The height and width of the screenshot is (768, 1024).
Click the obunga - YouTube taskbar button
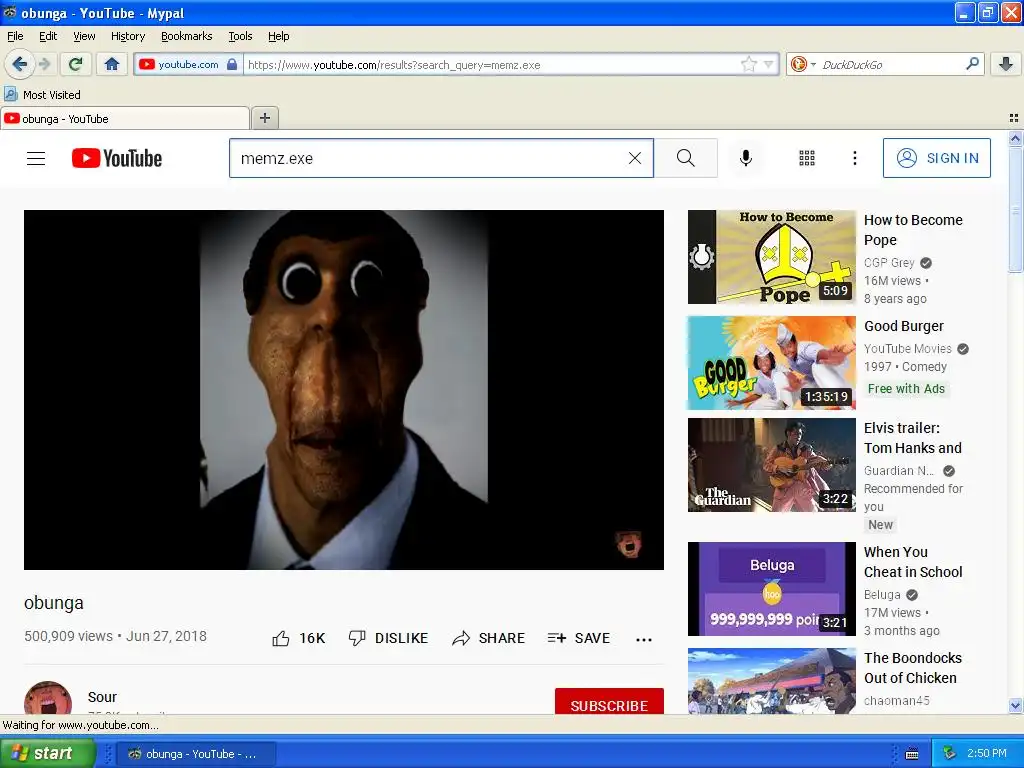point(195,754)
